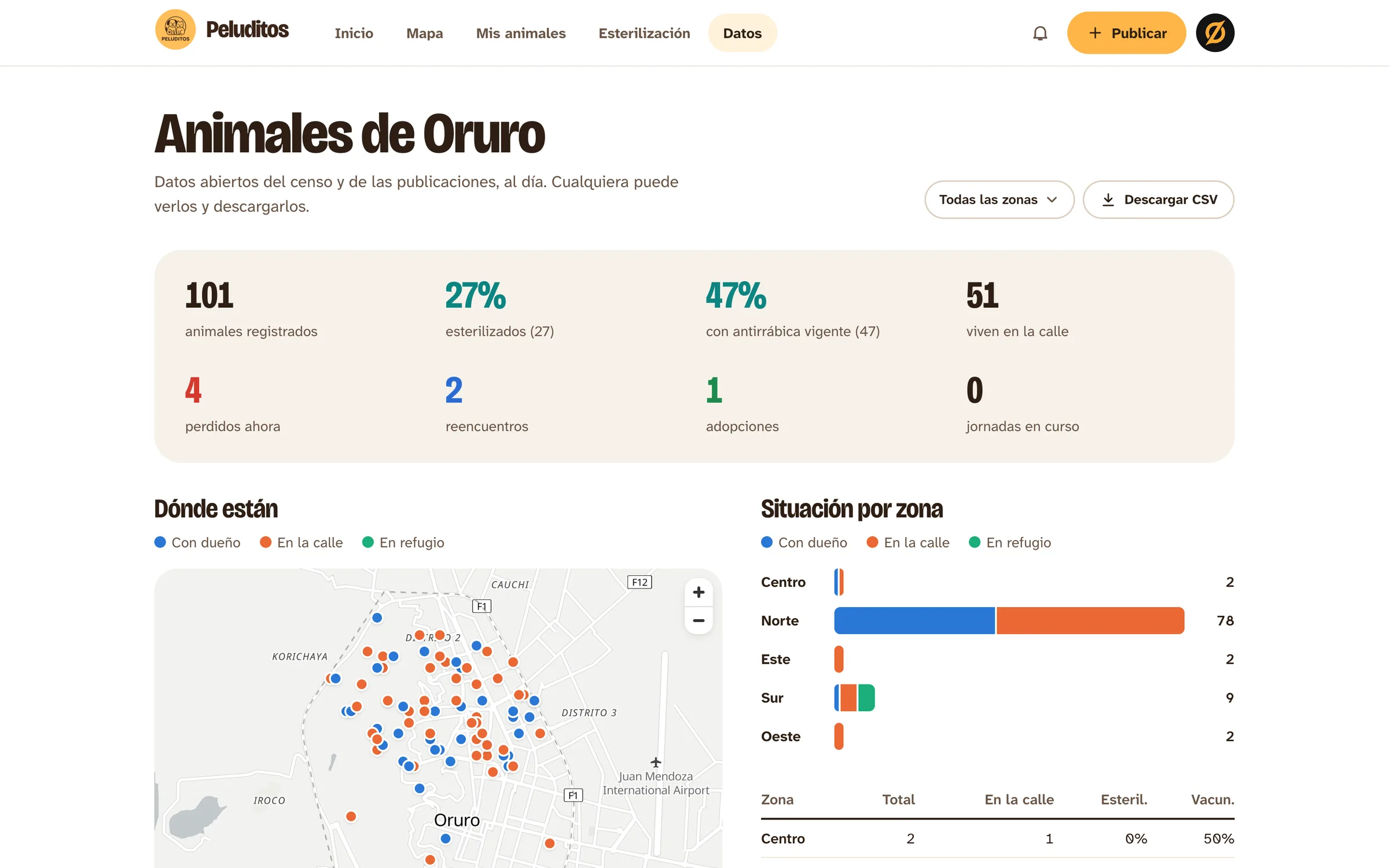
Task: Zoom out on the map
Action: [x=699, y=620]
